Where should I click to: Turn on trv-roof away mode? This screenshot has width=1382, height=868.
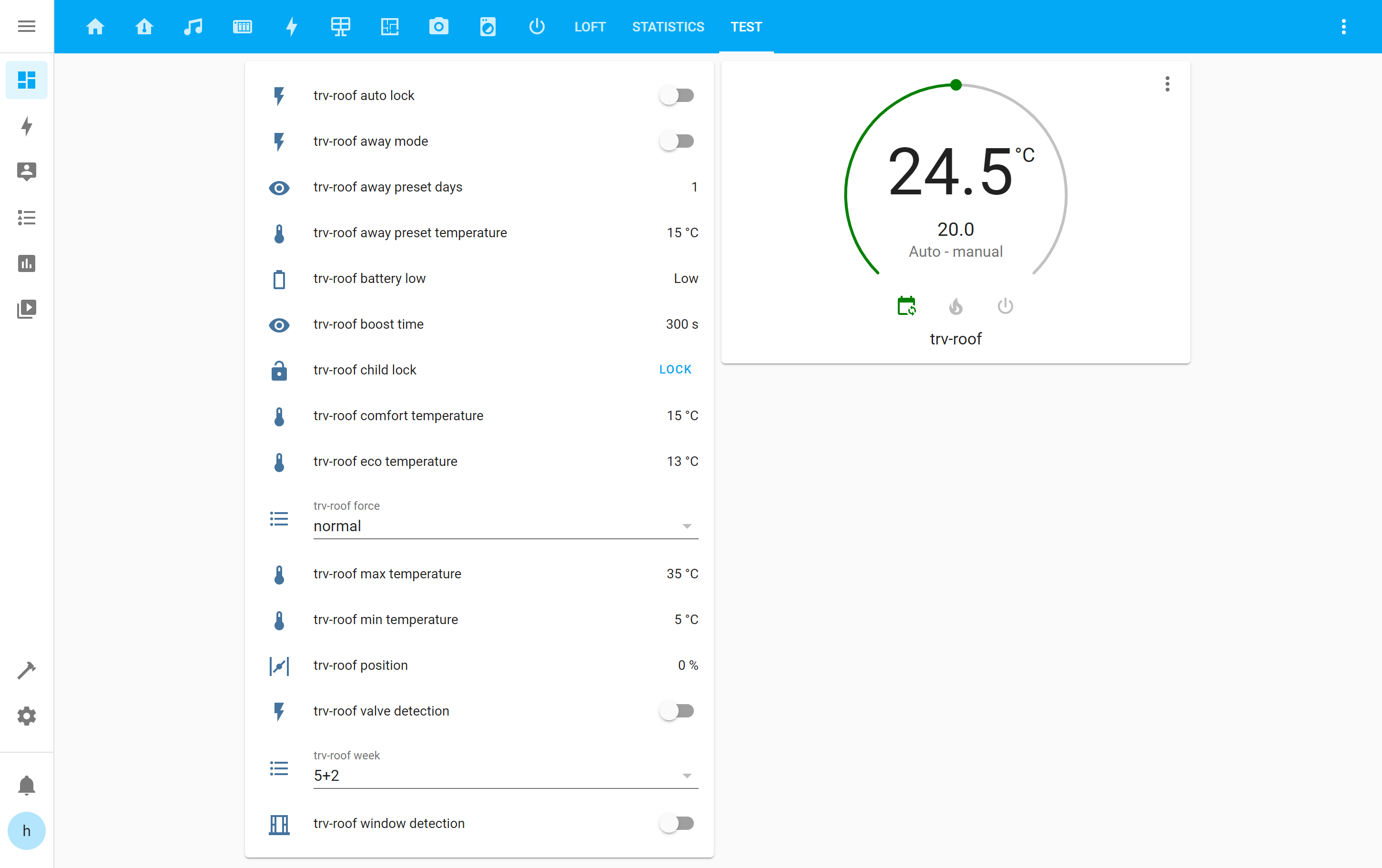[x=677, y=141]
